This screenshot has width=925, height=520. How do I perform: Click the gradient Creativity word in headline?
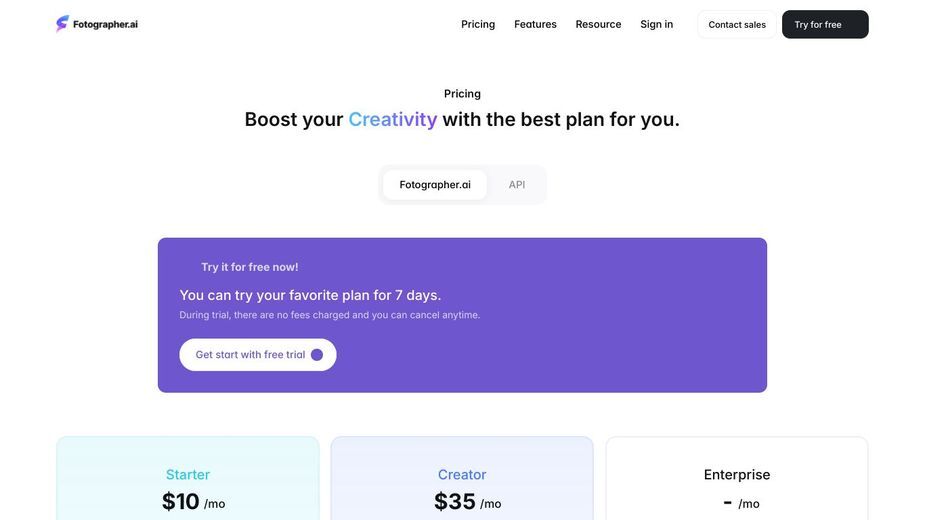pos(392,119)
